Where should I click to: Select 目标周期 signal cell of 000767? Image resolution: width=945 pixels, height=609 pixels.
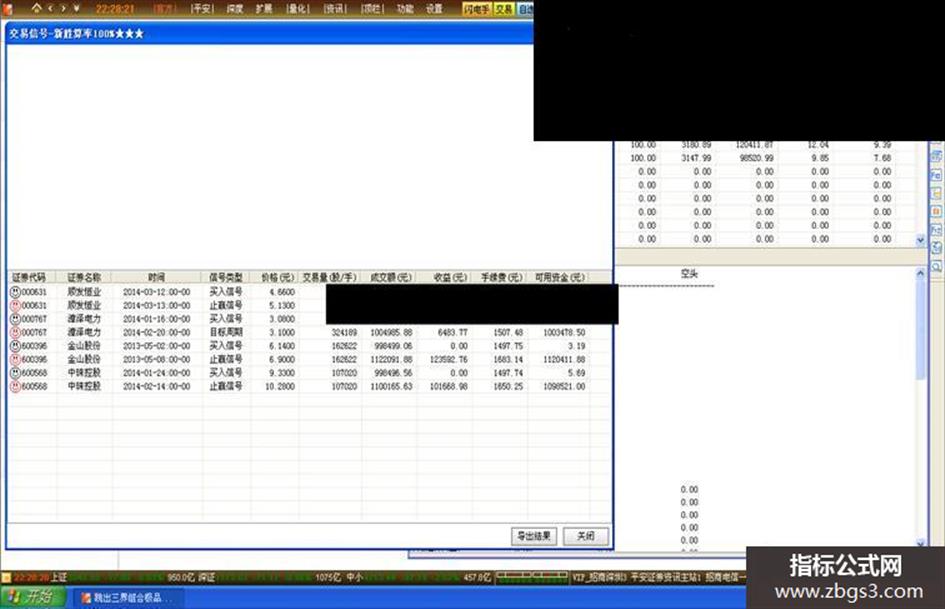[226, 332]
